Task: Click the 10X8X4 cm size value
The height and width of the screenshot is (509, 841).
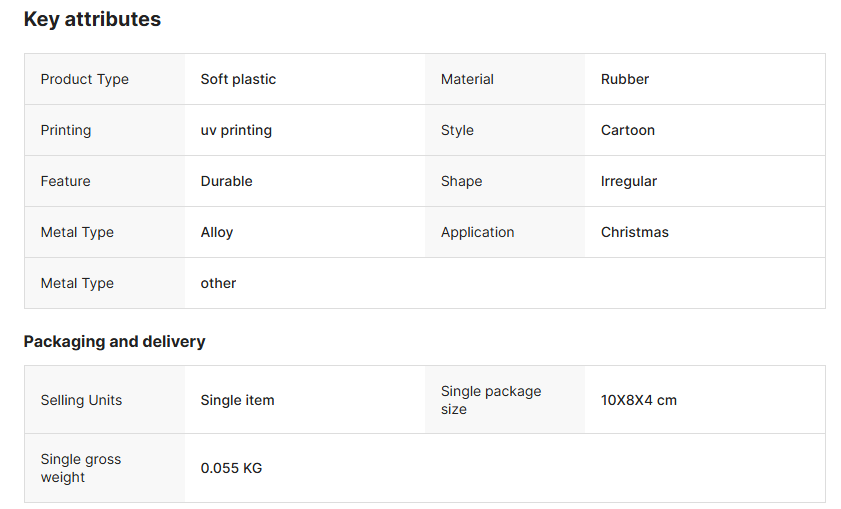Action: point(639,400)
